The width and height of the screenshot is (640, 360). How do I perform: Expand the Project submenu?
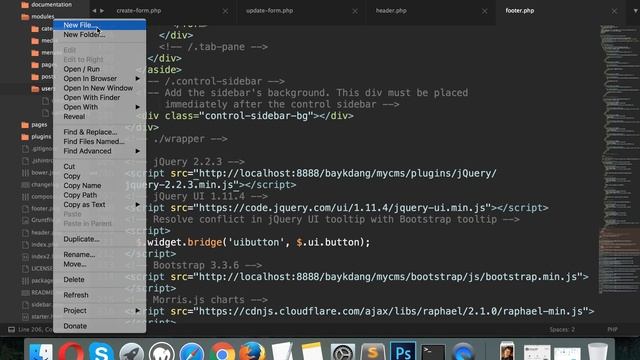tap(100, 311)
